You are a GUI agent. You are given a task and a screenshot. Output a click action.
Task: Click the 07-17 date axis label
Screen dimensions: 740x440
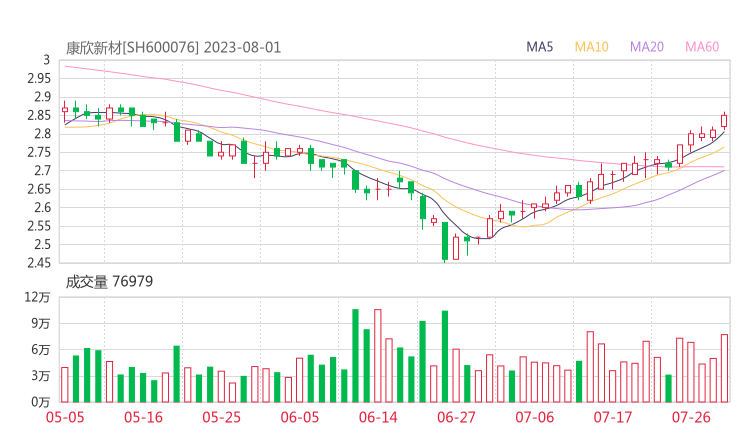(x=613, y=417)
